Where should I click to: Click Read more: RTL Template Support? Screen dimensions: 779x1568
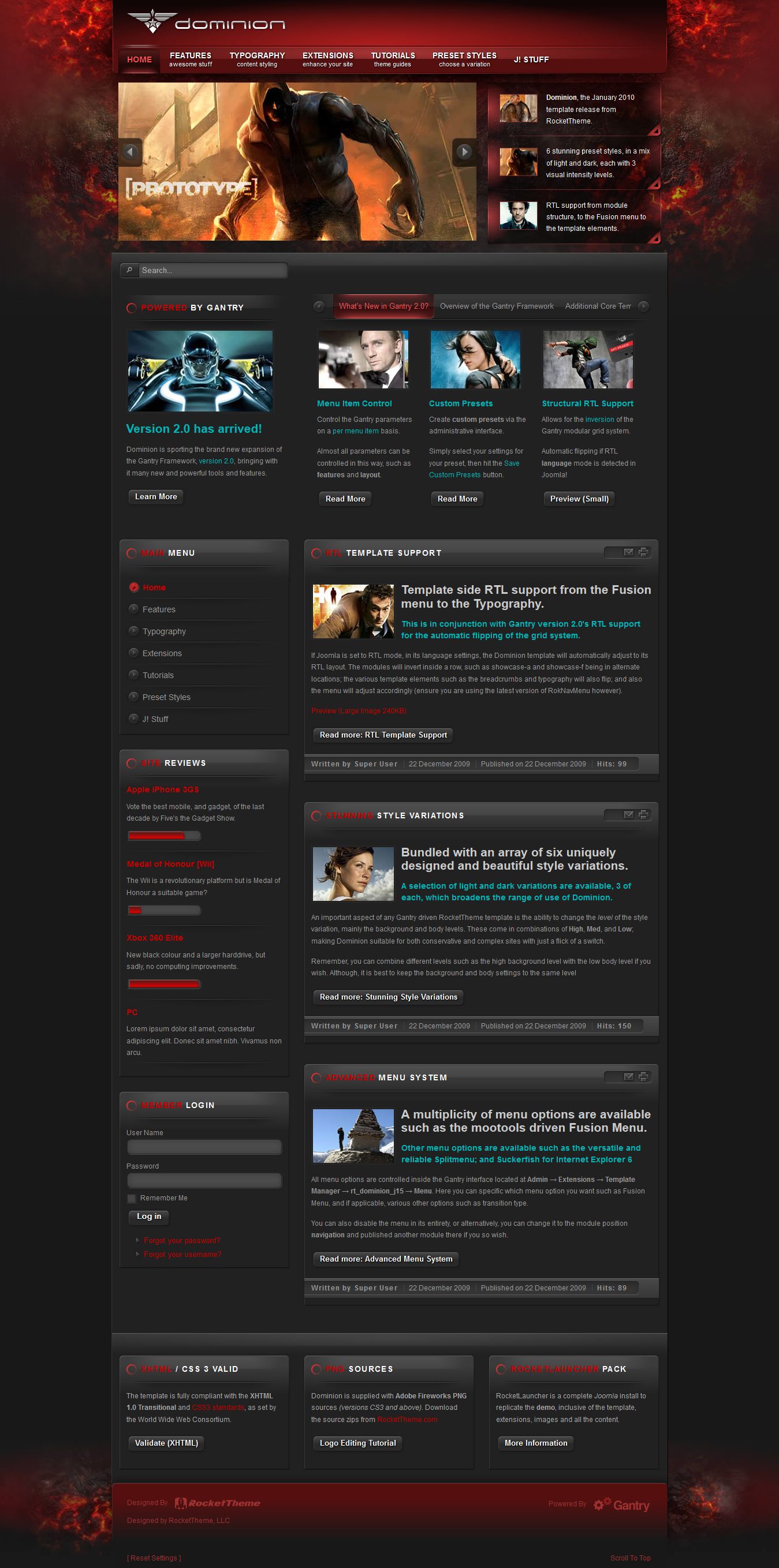383,735
